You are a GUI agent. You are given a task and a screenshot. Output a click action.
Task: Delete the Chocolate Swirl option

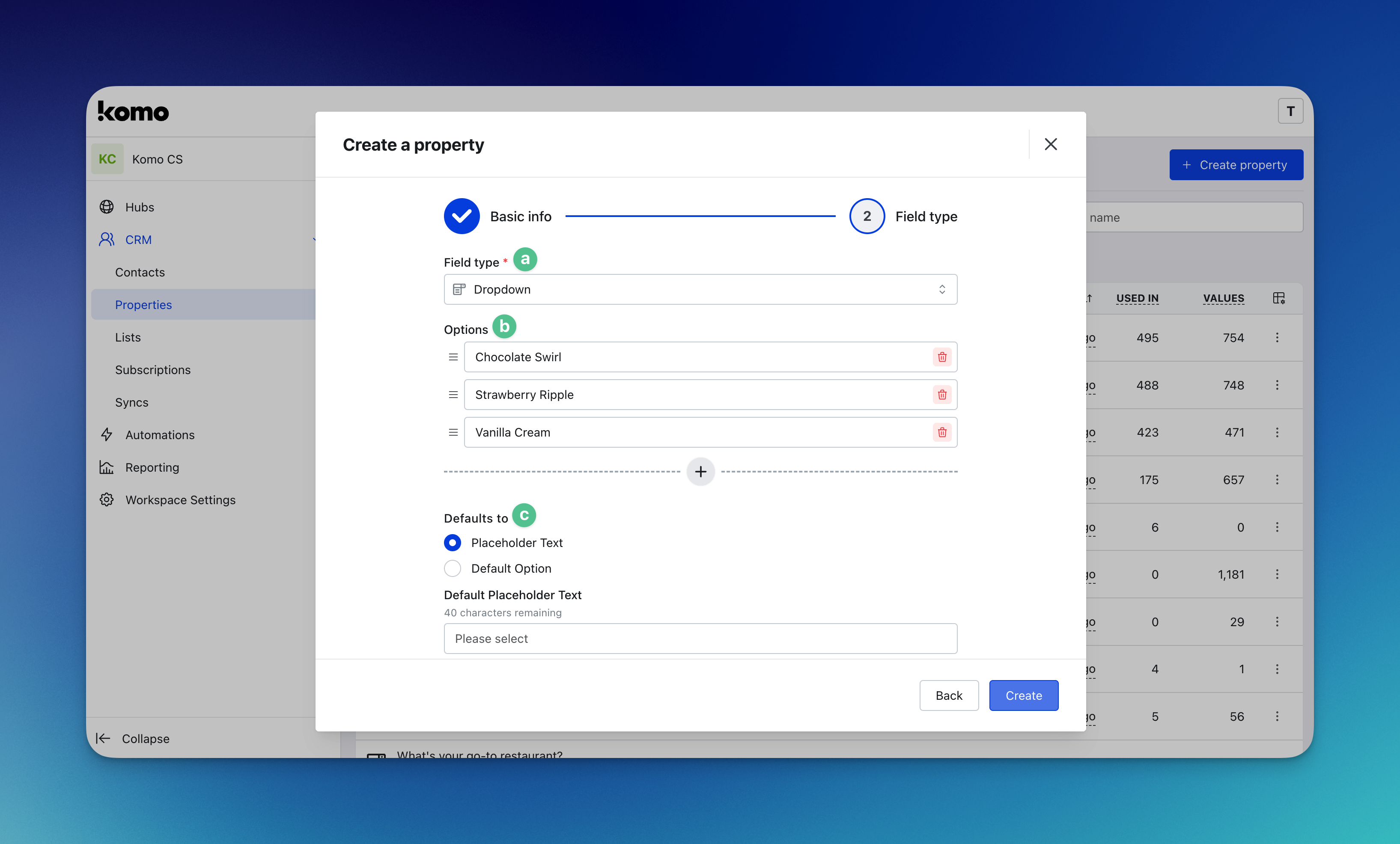pos(941,357)
